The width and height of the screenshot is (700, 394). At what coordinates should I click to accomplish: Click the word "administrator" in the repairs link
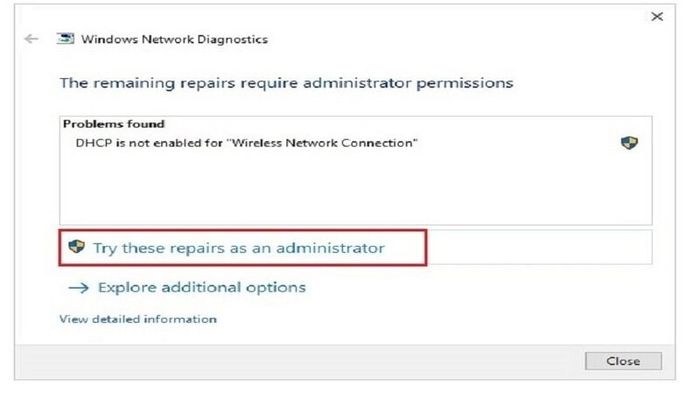click(330, 248)
